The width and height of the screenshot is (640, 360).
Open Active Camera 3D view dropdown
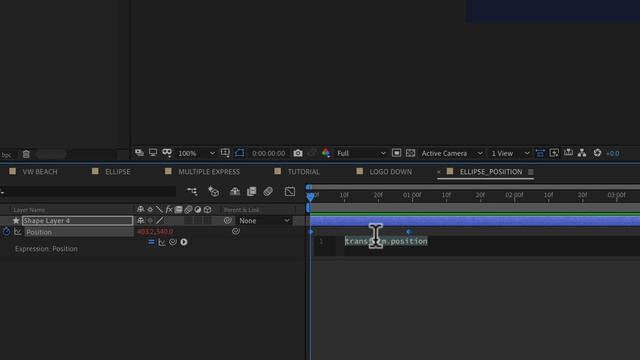[x=452, y=153]
